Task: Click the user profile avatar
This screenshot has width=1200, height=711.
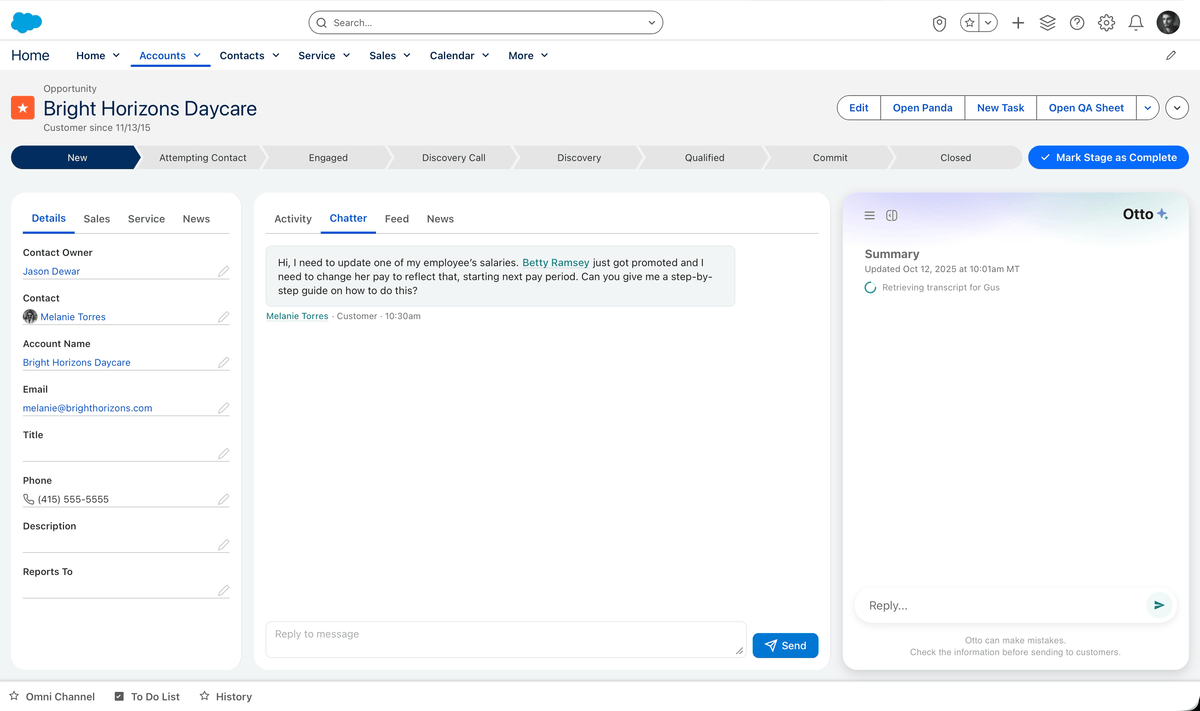Action: tap(1168, 22)
